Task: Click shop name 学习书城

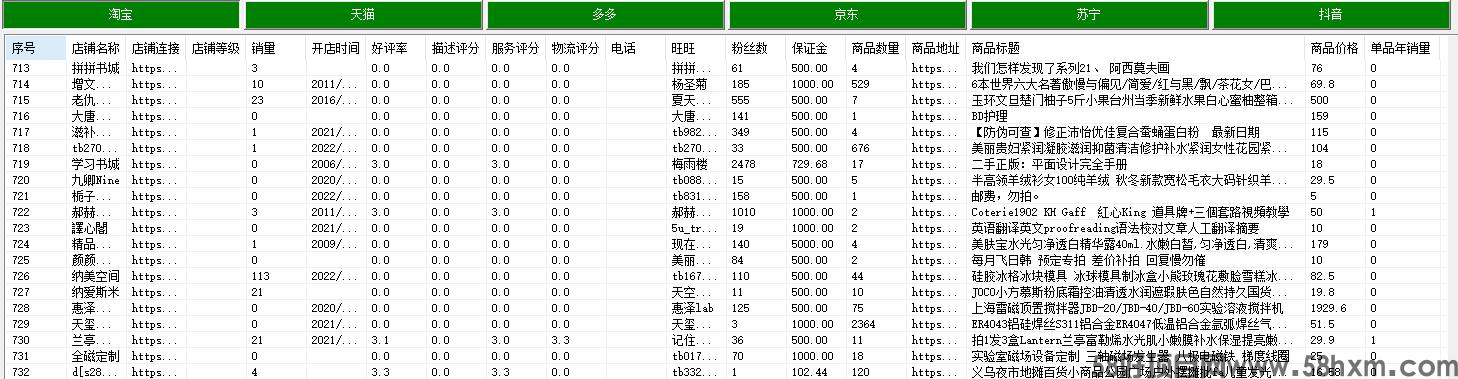Action: click(96, 164)
